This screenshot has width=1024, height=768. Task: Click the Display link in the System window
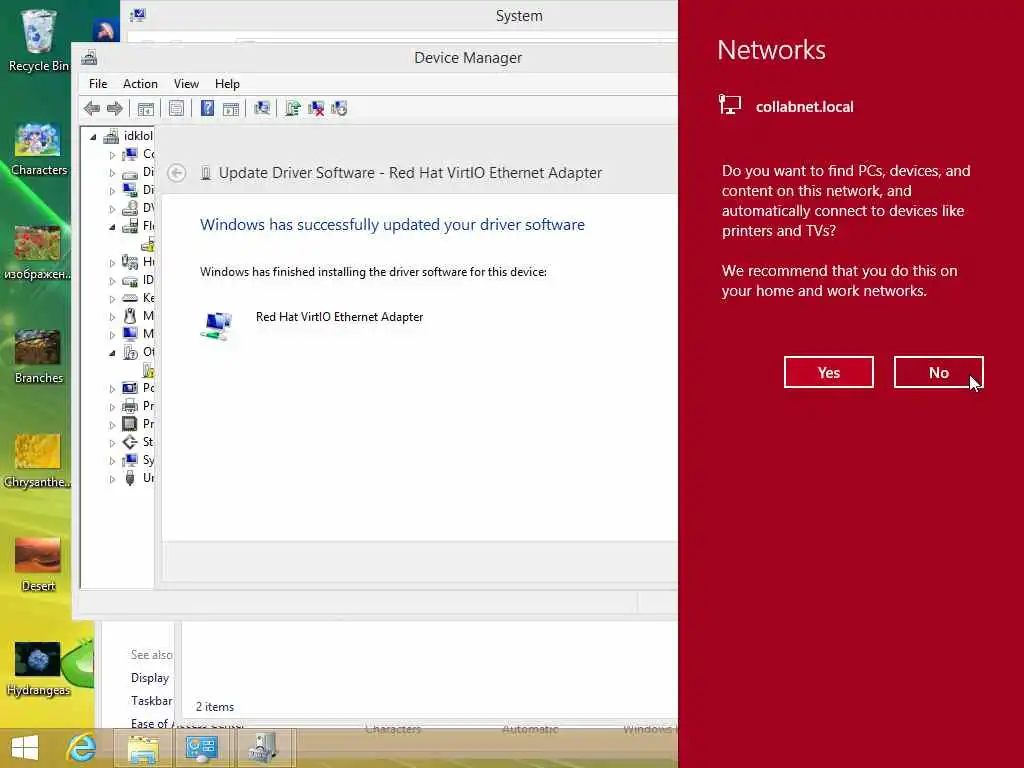point(150,678)
